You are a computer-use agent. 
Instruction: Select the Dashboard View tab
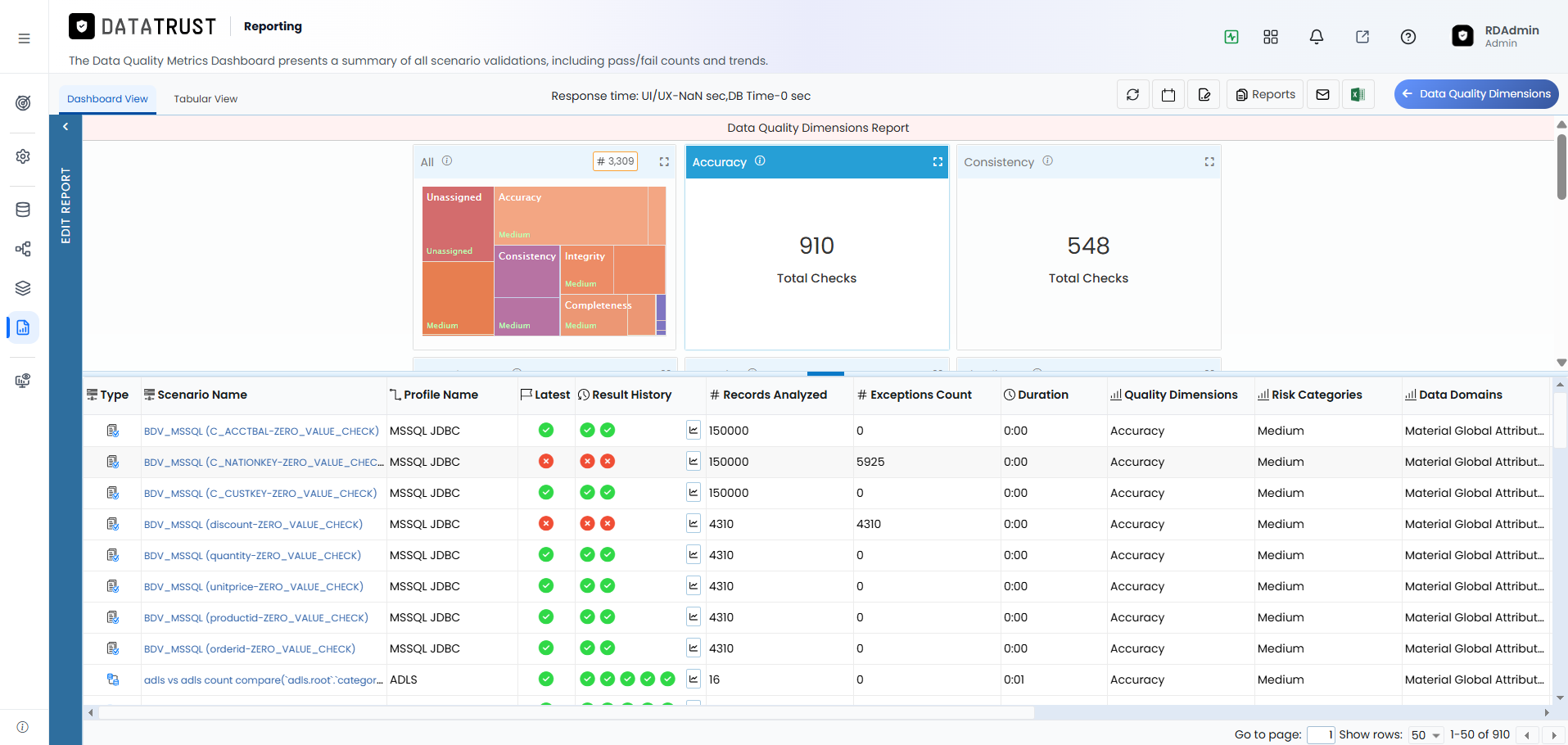click(107, 99)
